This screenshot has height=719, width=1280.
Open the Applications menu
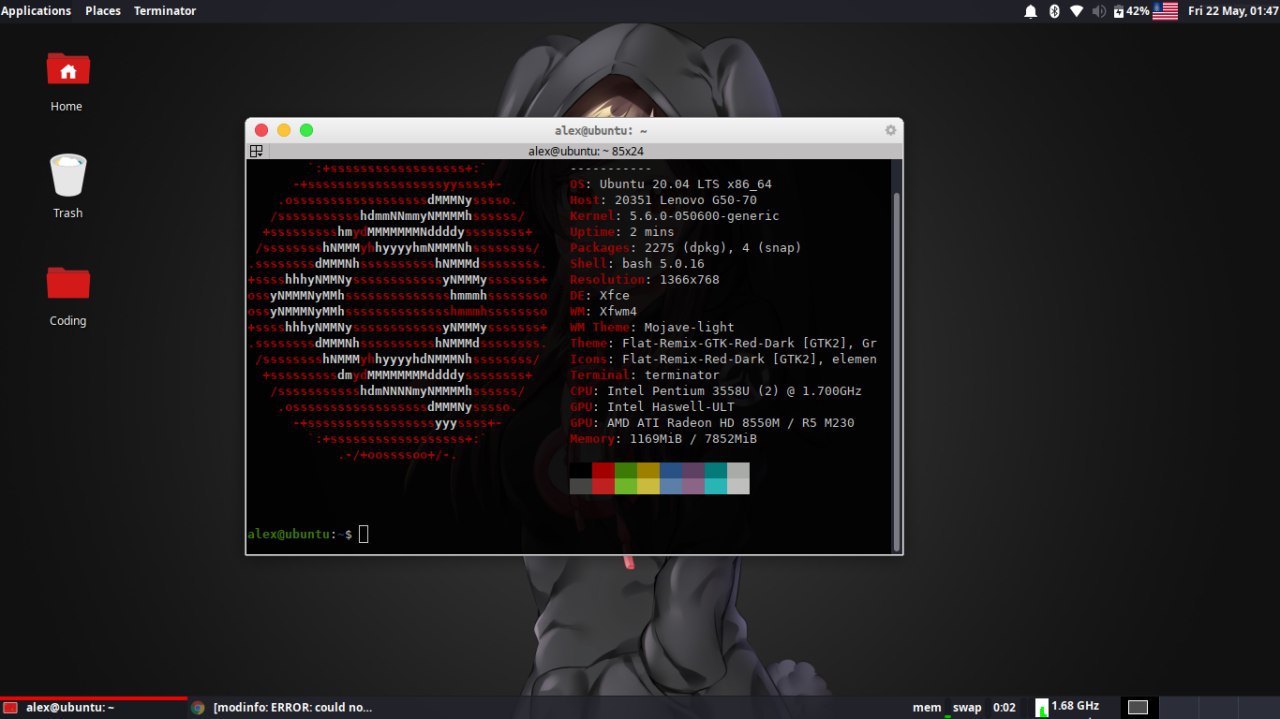[36, 11]
